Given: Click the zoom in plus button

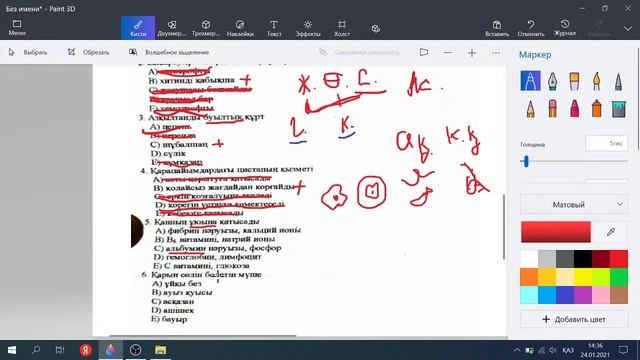Looking at the screenshot, I should pyautogui.click(x=472, y=53).
